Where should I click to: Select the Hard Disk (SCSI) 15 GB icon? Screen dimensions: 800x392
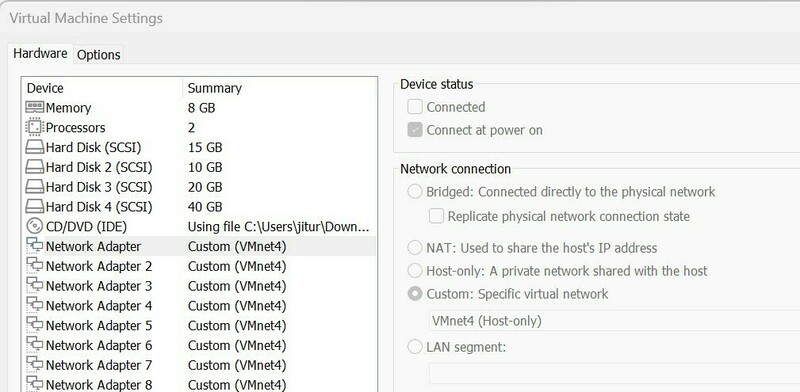click(35, 148)
